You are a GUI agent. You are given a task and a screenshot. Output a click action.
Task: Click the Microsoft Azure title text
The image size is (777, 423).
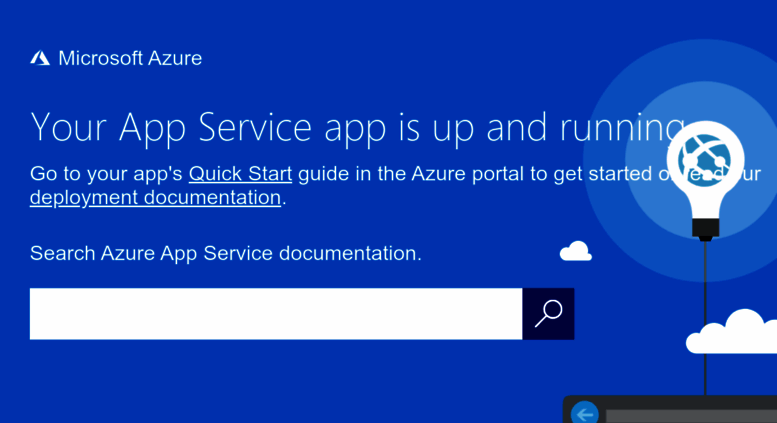coord(130,58)
